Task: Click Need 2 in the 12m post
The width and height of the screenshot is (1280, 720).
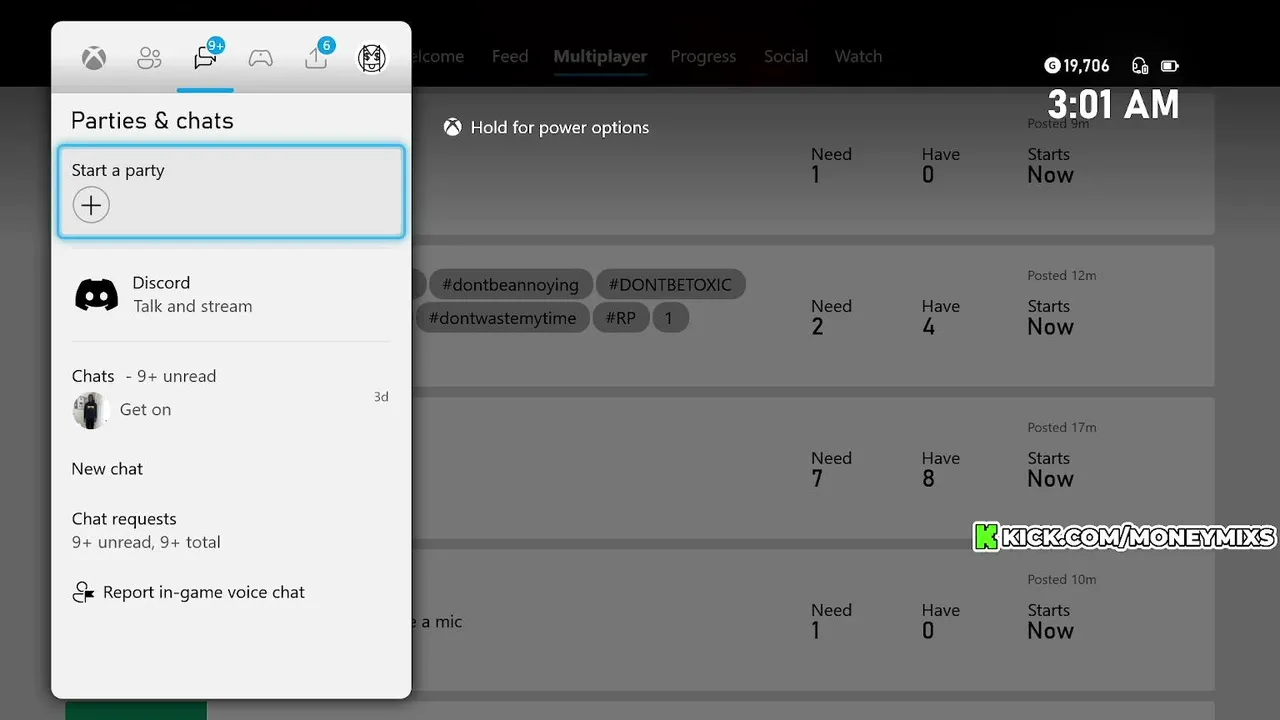Action: pos(831,317)
